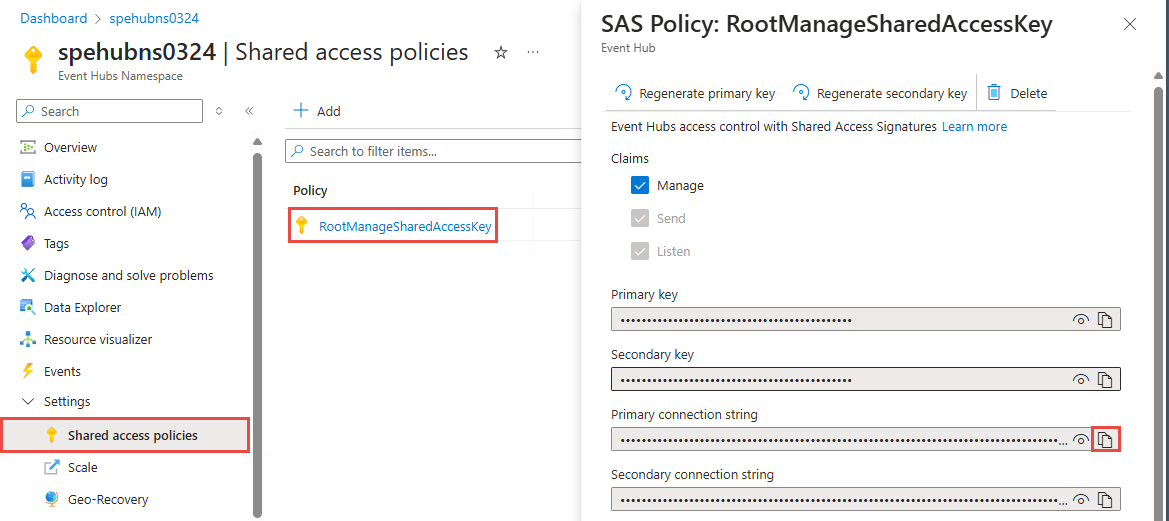1169x521 pixels.
Task: Go to Data Explorer in sidebar
Action: 82,307
